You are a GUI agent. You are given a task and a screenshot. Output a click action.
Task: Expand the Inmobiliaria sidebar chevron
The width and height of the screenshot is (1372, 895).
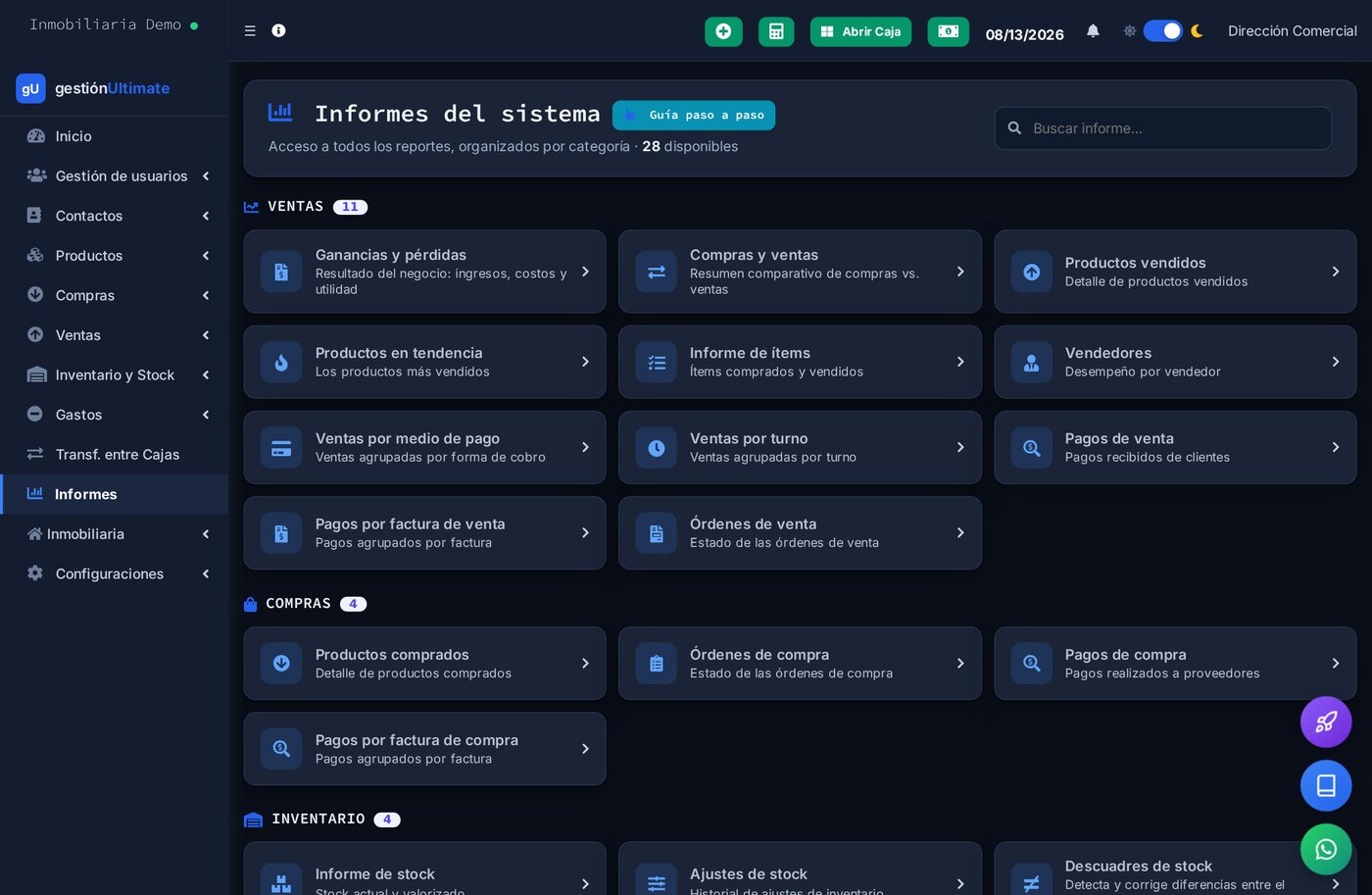[x=206, y=534]
